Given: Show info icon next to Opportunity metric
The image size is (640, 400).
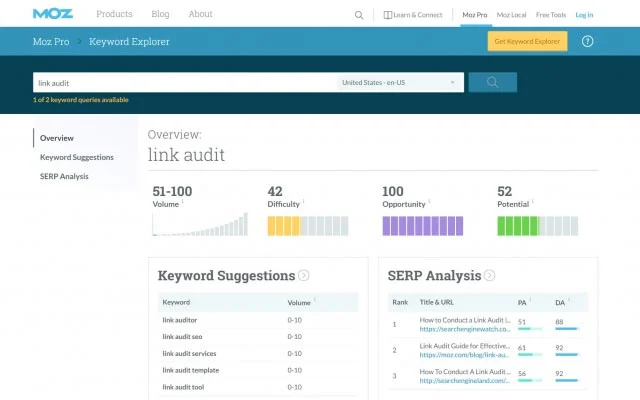Looking at the screenshot, I should coord(429,201).
